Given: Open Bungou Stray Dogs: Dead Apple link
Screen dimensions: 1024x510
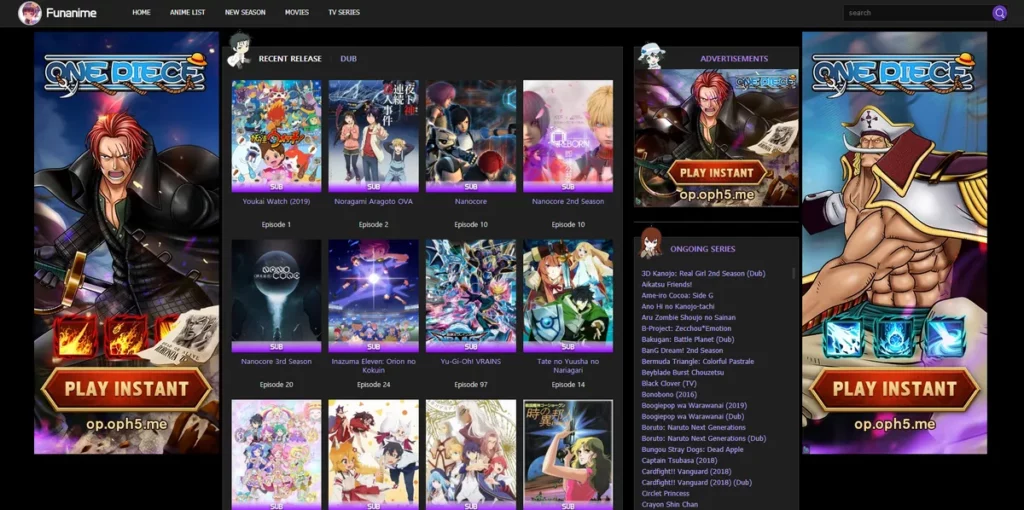Looking at the screenshot, I should [x=692, y=449].
